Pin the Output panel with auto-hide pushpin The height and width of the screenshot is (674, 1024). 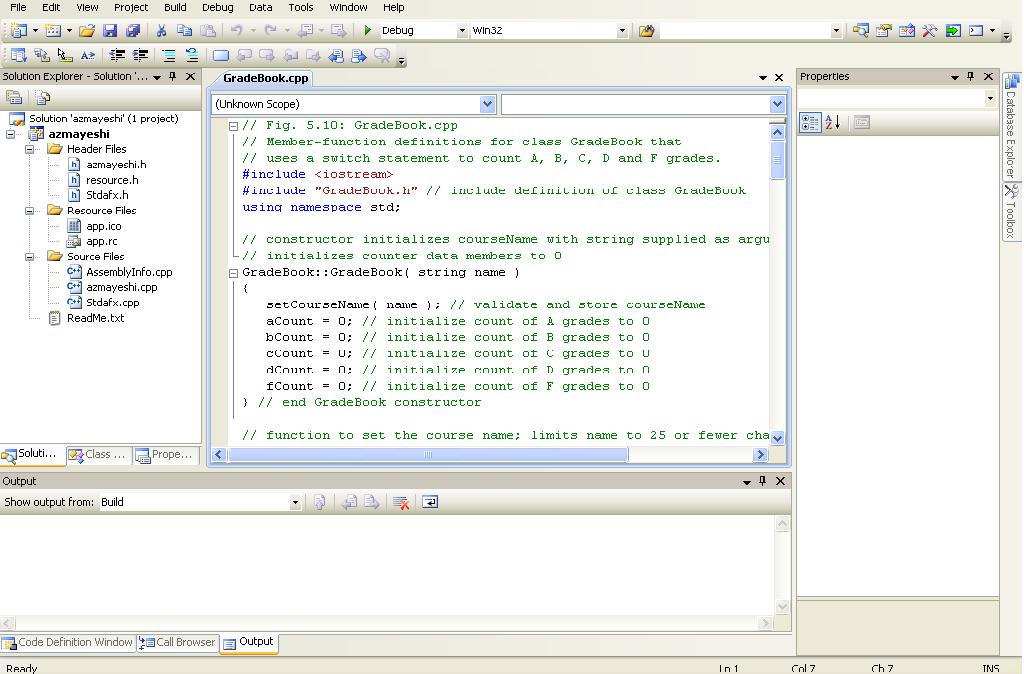tap(762, 481)
